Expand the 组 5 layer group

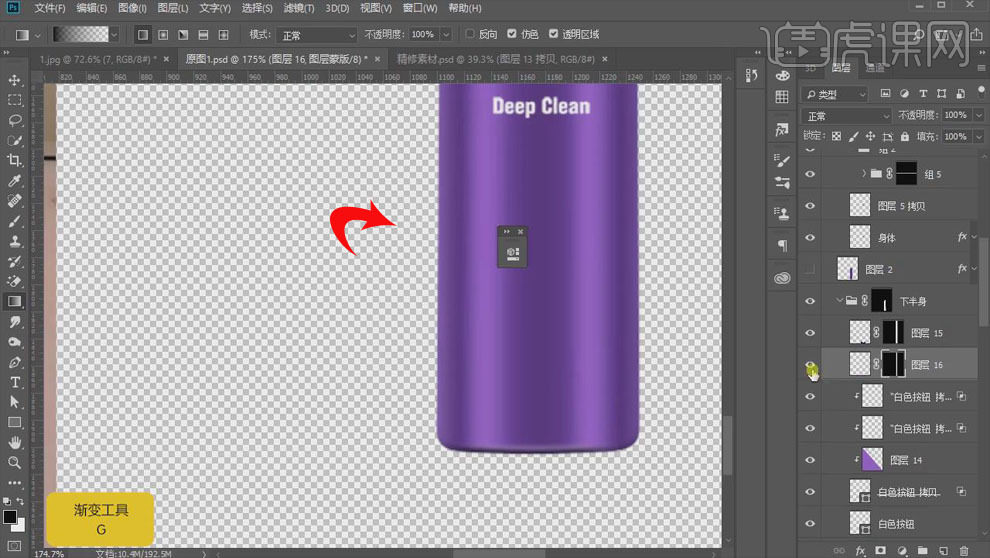863,174
